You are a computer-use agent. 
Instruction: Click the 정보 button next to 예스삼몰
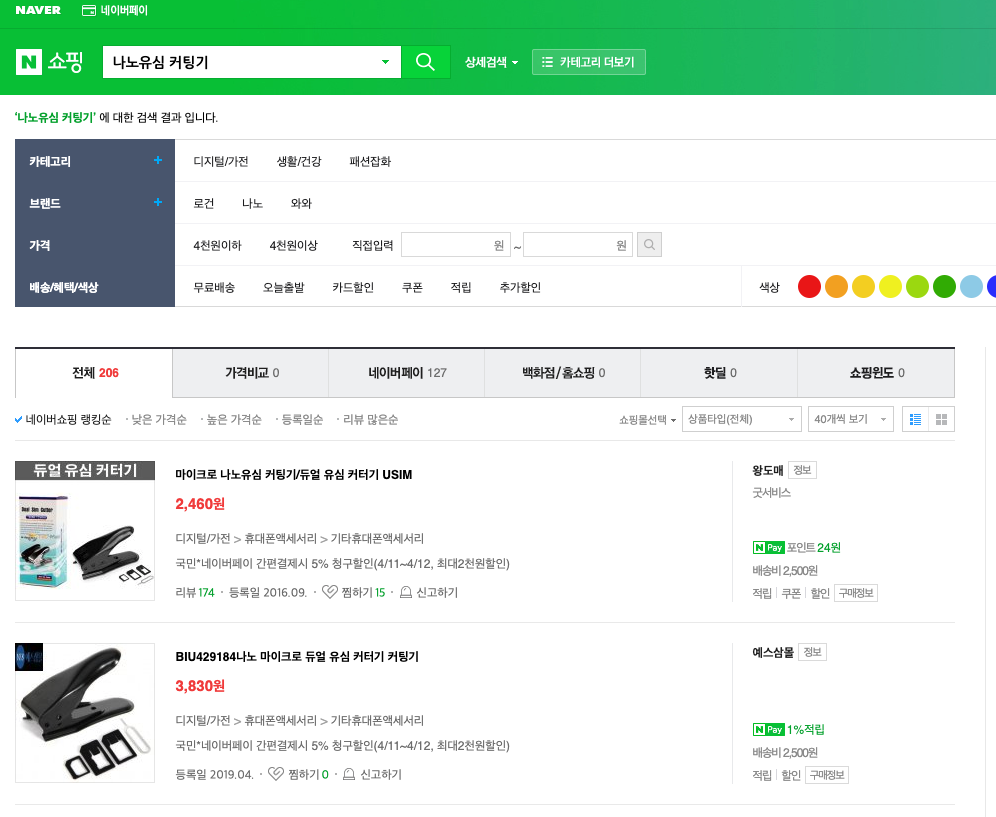(812, 652)
